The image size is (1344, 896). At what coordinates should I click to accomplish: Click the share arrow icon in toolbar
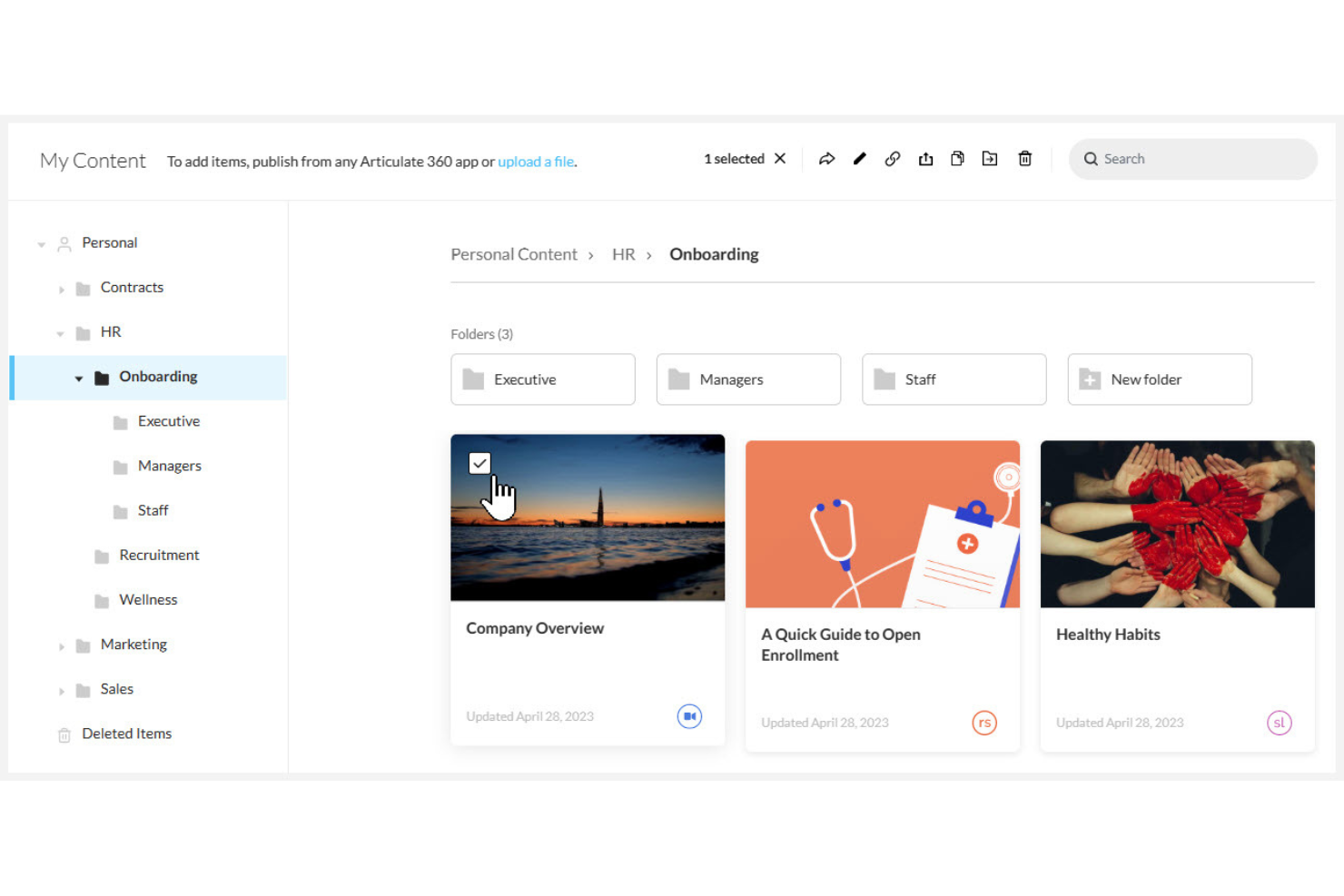pos(826,159)
